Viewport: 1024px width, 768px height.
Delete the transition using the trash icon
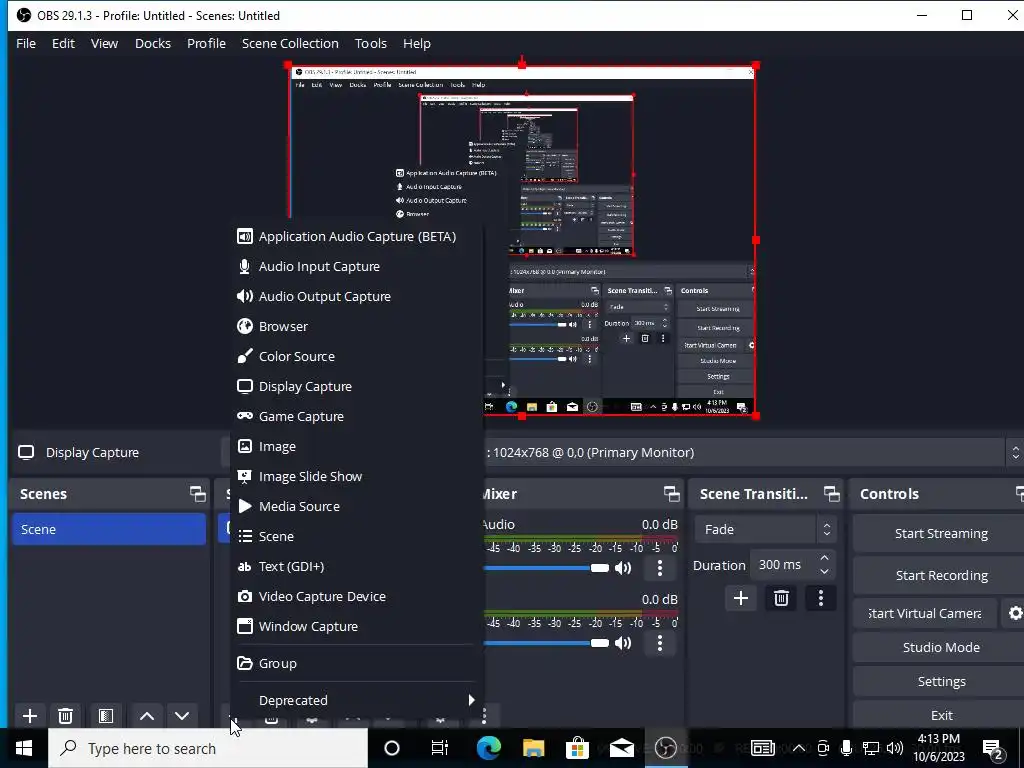coord(781,598)
